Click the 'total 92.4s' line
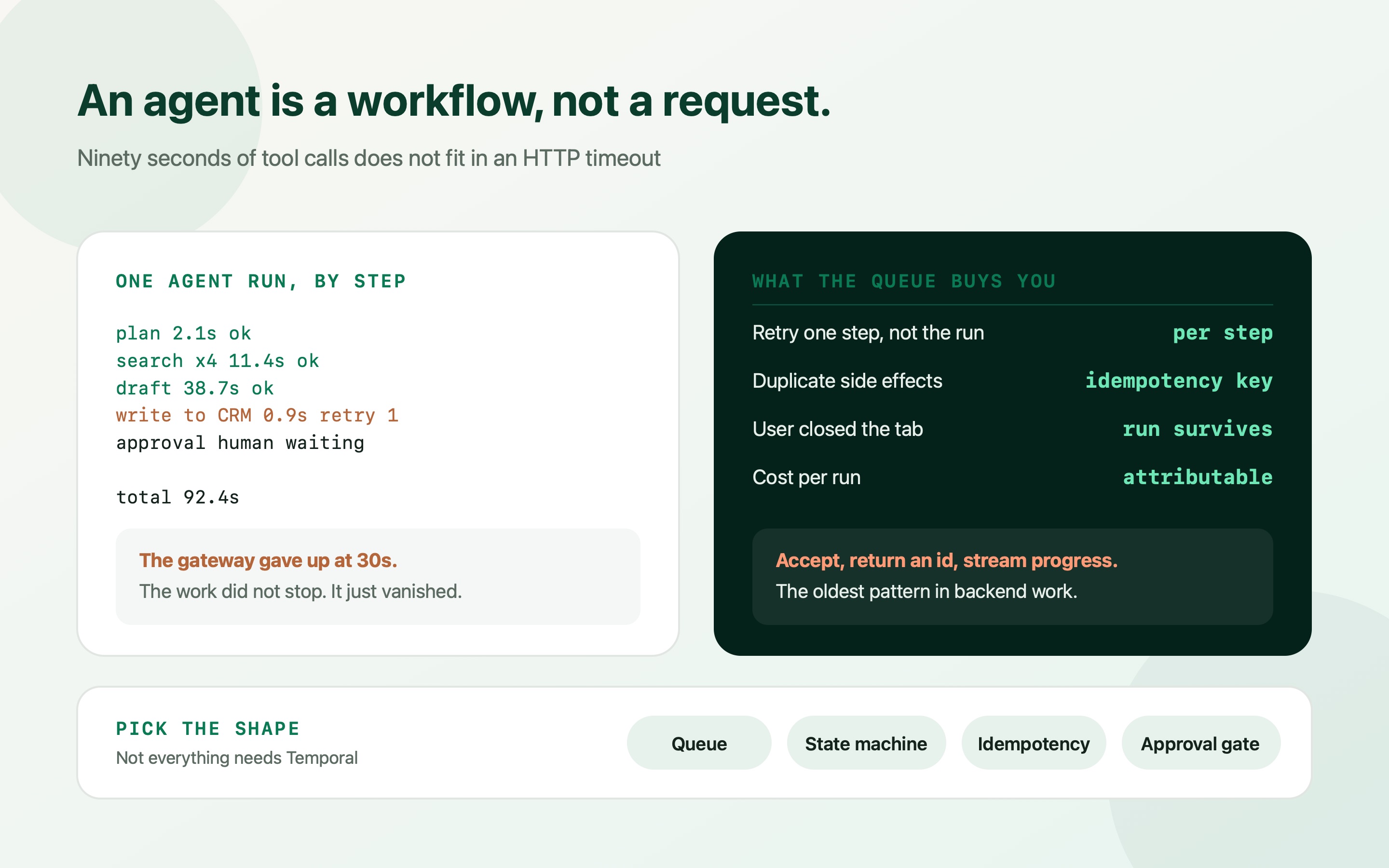 [177, 497]
